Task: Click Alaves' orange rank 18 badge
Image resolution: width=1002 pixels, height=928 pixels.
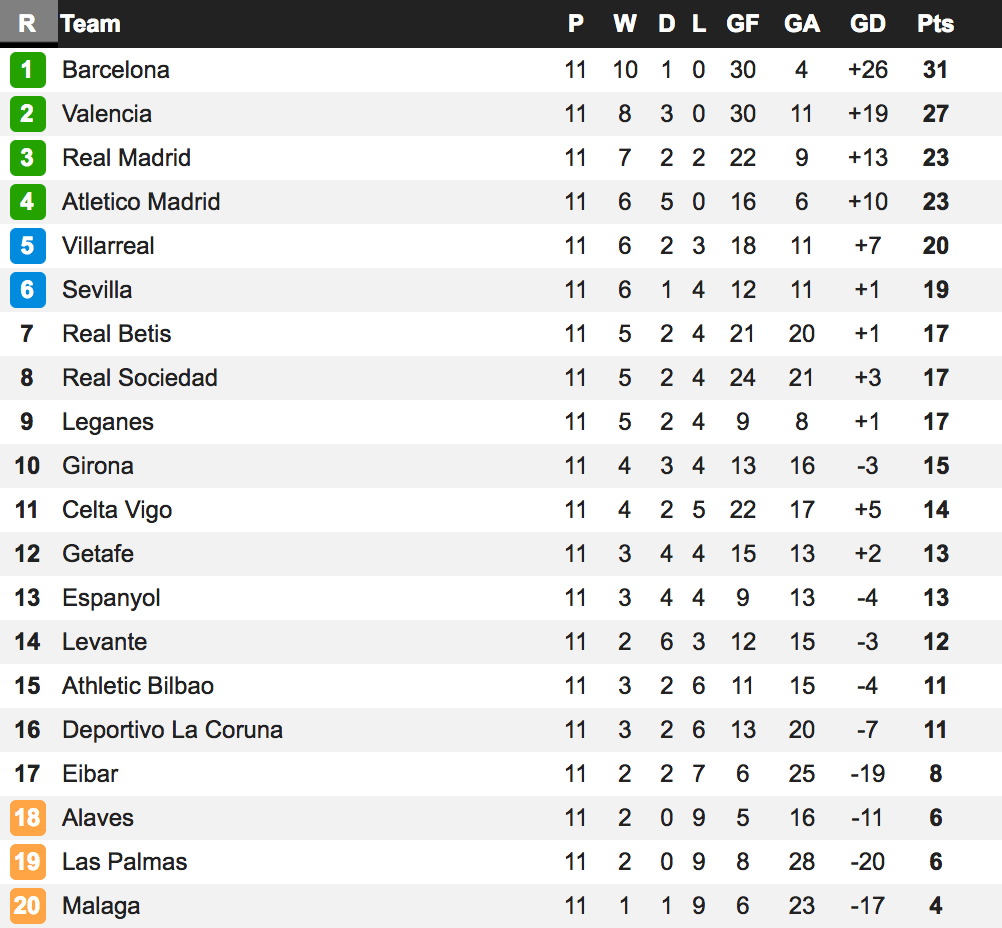Action: coord(27,818)
